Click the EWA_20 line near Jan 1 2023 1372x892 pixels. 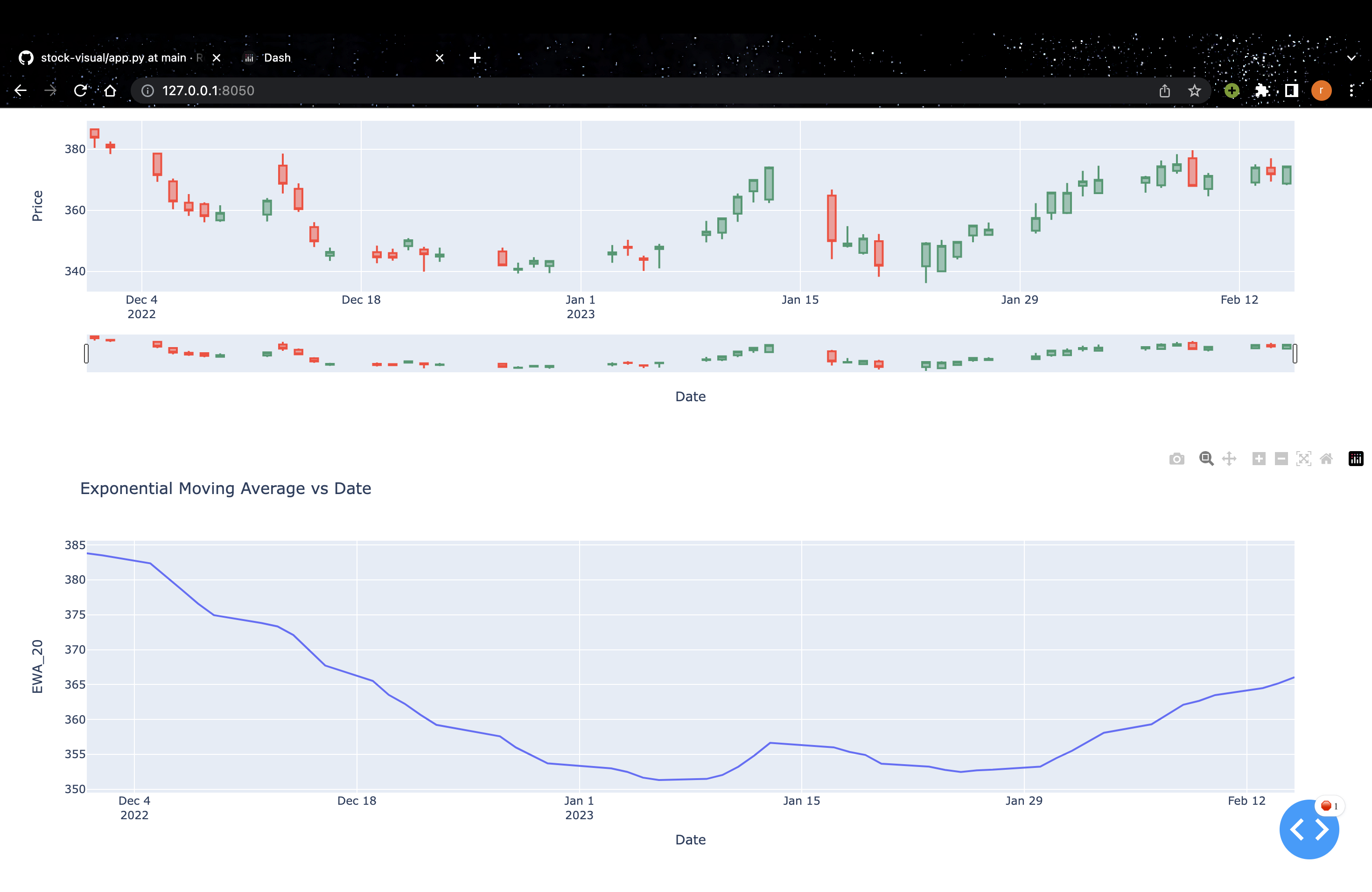pyautogui.click(x=579, y=766)
